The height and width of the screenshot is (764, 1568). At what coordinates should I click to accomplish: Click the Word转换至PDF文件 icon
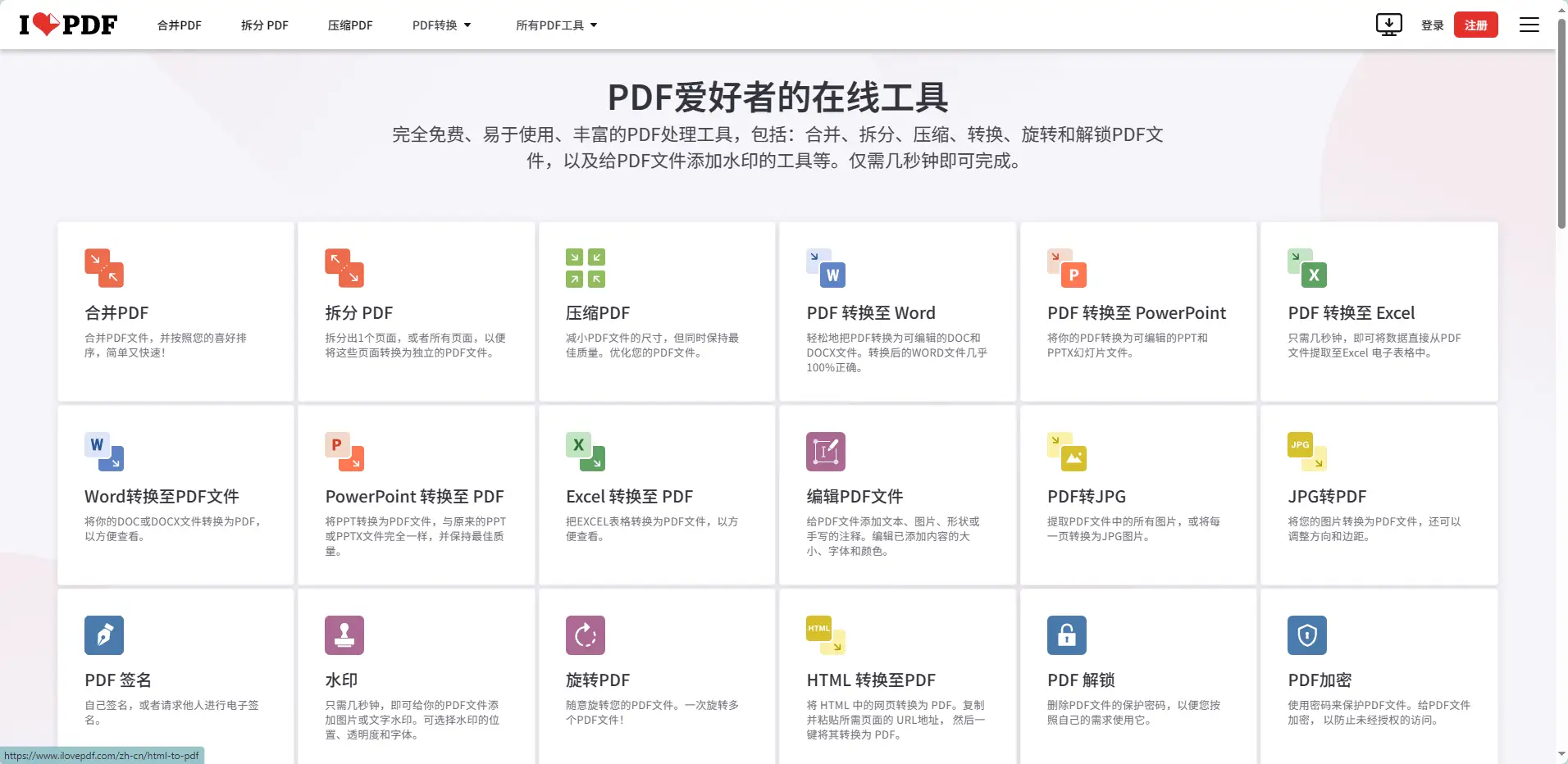(104, 452)
